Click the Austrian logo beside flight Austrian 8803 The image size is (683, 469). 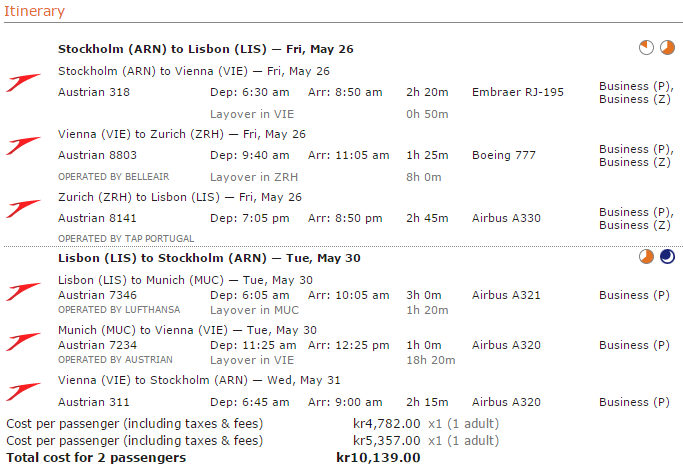pos(23,145)
